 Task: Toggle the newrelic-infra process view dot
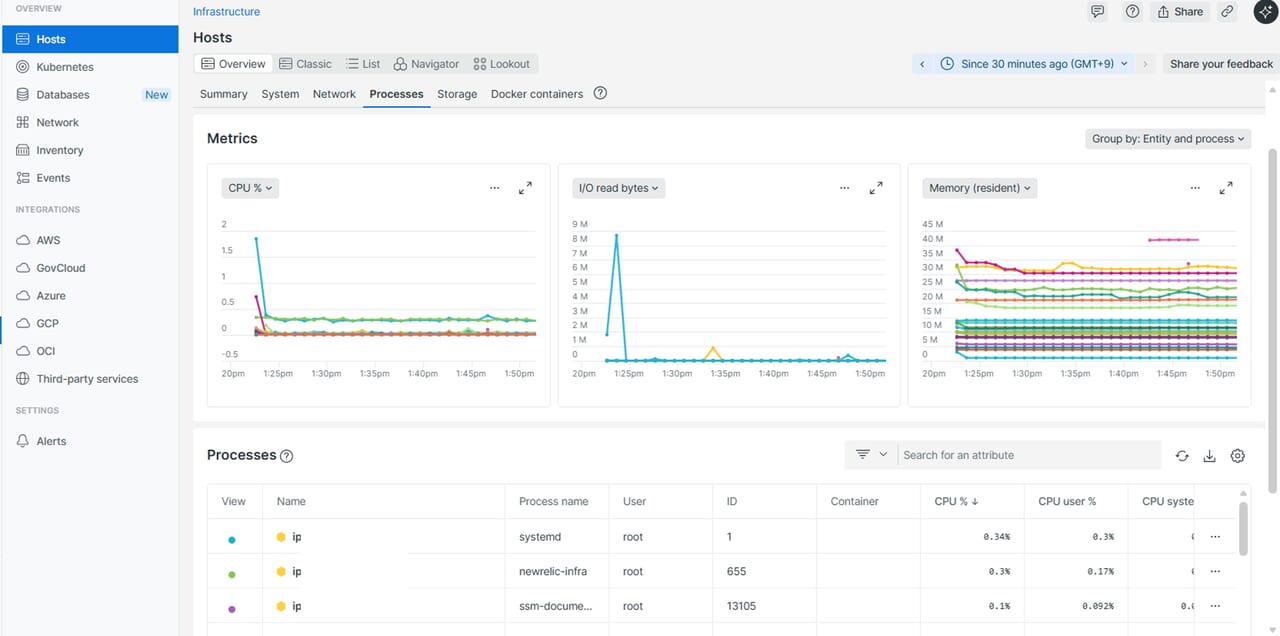(x=232, y=574)
